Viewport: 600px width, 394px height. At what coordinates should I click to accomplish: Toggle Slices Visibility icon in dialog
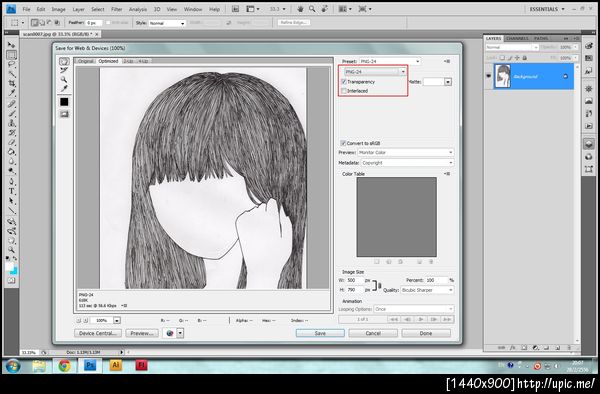pyautogui.click(x=64, y=114)
